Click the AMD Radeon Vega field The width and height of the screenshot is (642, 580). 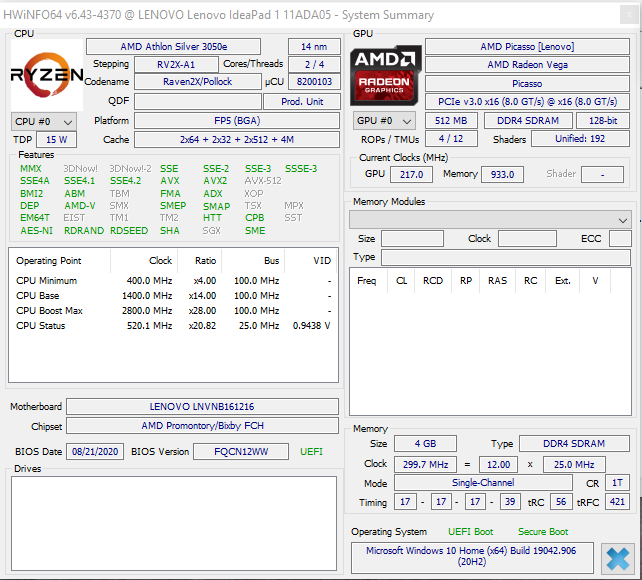[x=527, y=65]
